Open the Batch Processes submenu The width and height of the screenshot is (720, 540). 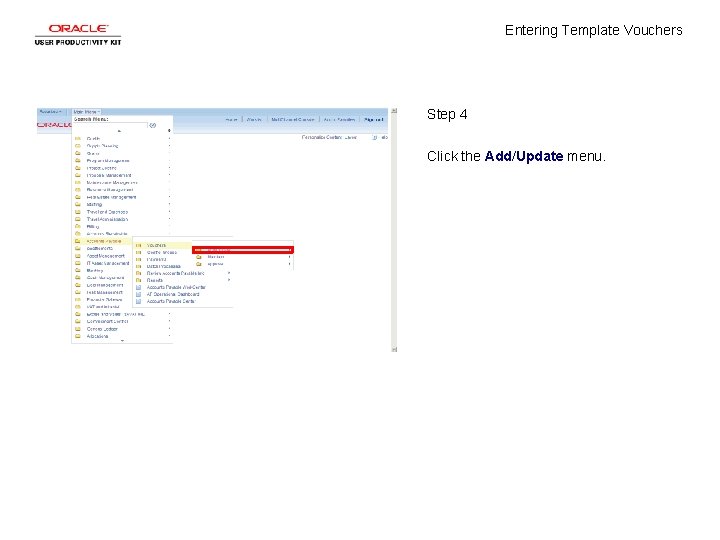click(x=163, y=266)
